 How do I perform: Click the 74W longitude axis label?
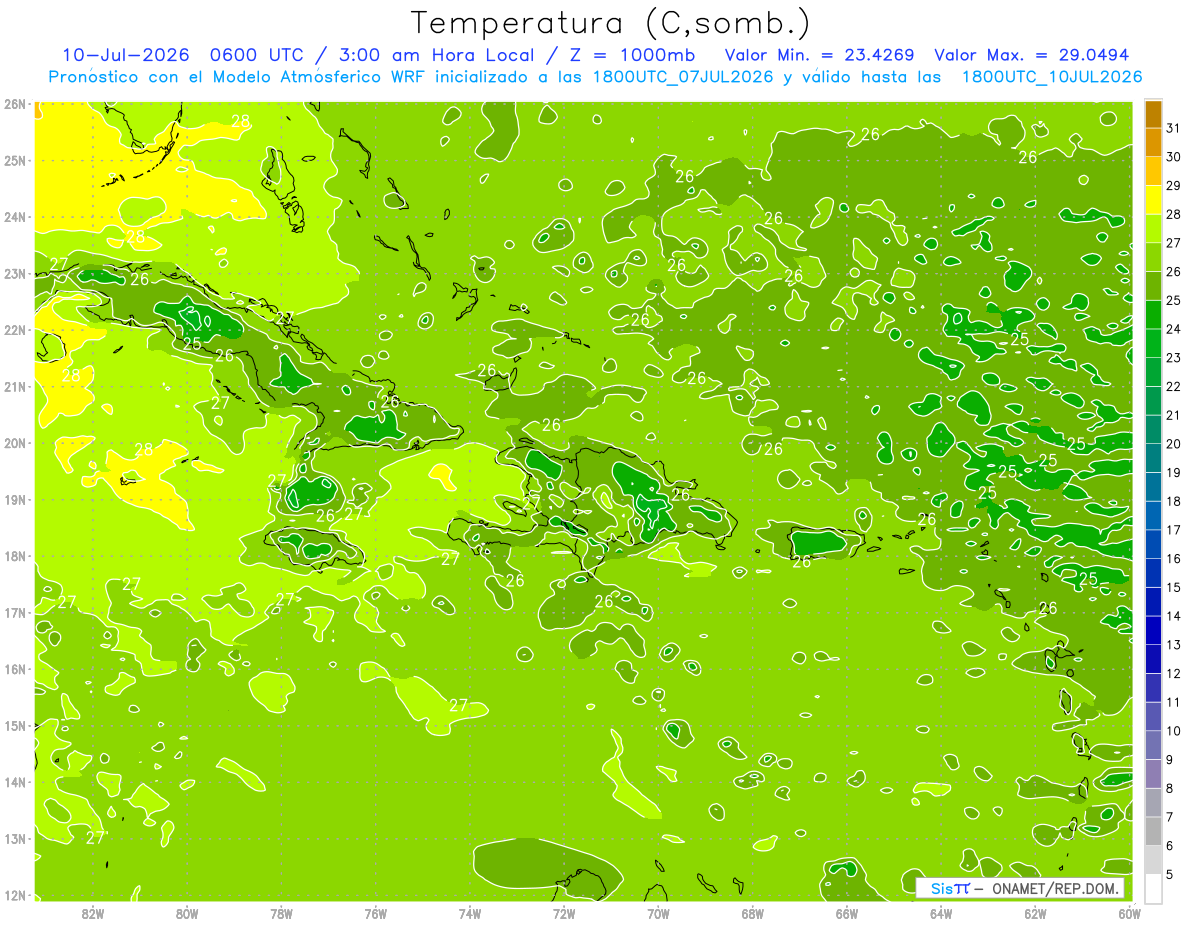pyautogui.click(x=470, y=913)
